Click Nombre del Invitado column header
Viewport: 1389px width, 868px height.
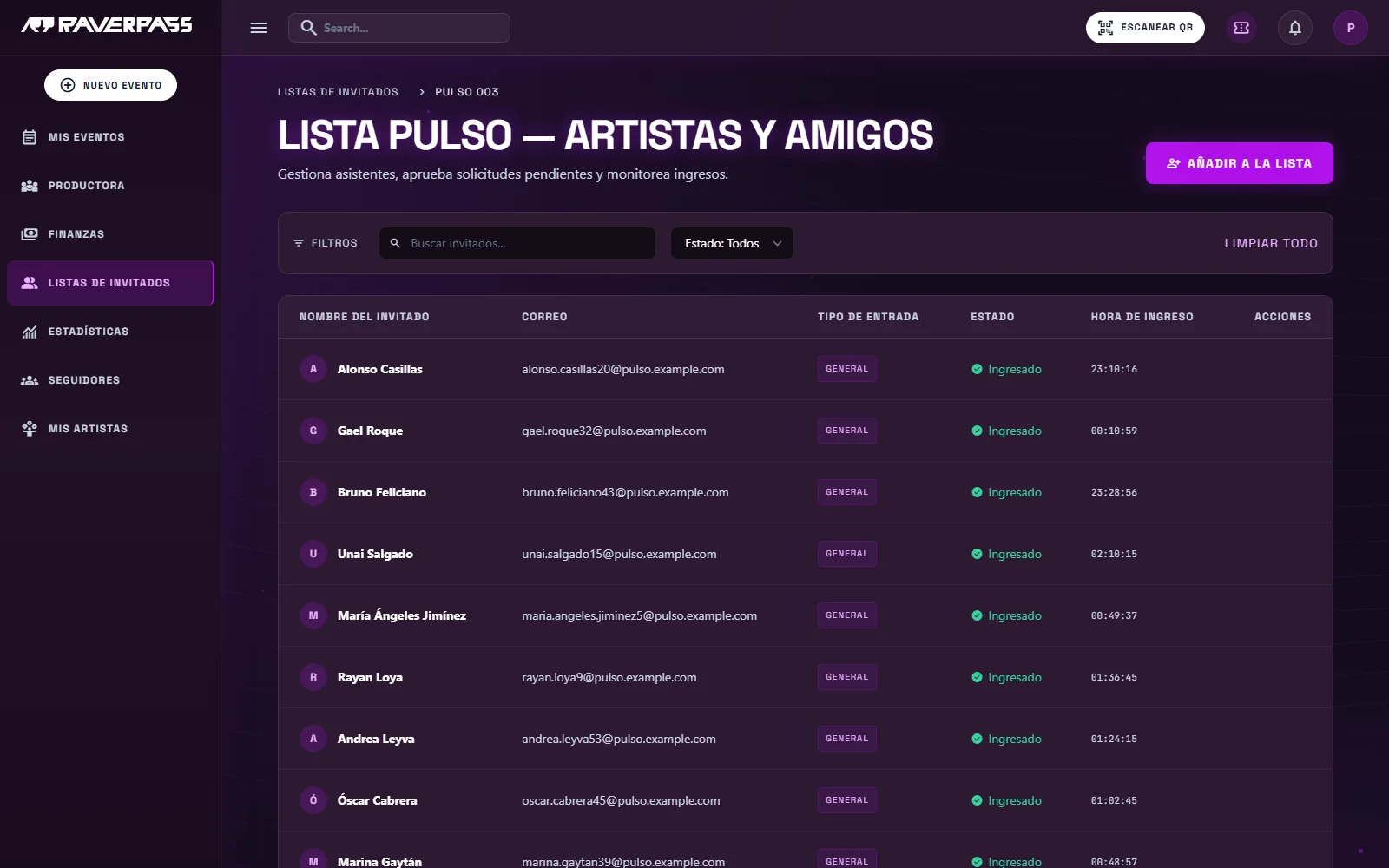(x=365, y=317)
